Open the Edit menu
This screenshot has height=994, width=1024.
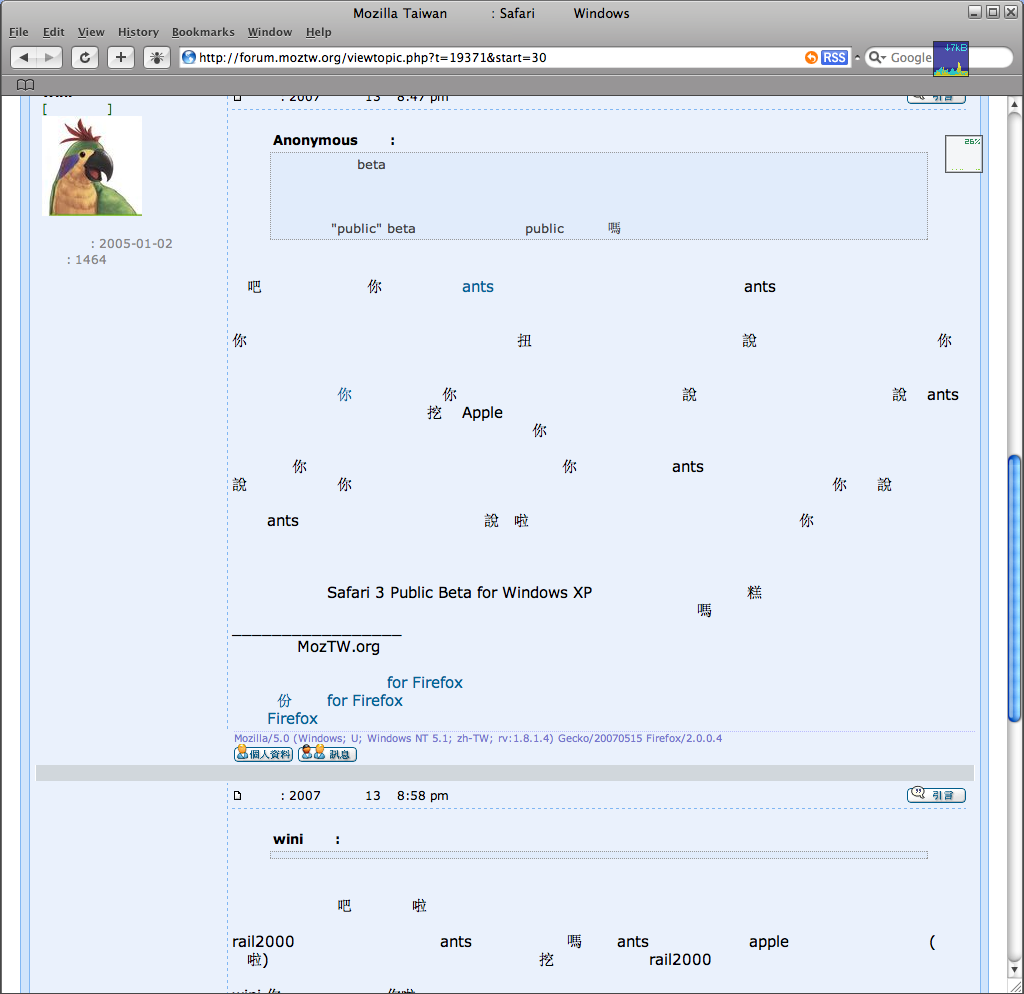click(54, 32)
